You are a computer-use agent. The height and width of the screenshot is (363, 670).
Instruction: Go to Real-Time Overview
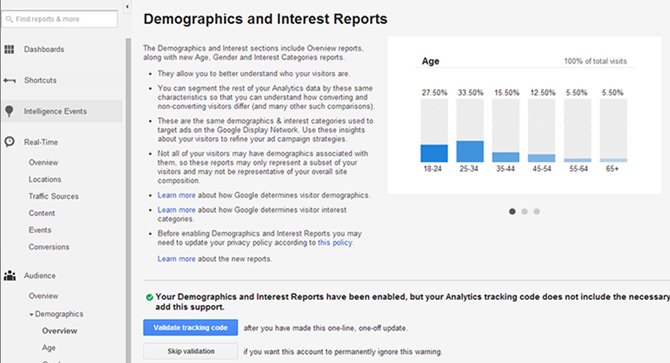(43, 162)
